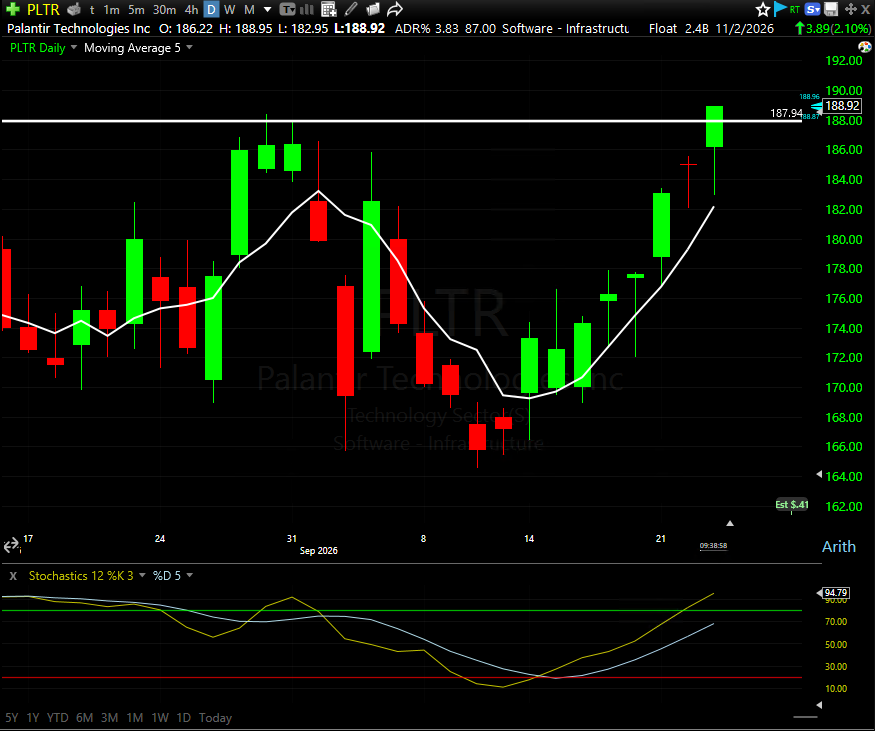Viewport: 875px width, 731px height.
Task: Open the PLTR Daily plot dropdown
Action: [73, 47]
